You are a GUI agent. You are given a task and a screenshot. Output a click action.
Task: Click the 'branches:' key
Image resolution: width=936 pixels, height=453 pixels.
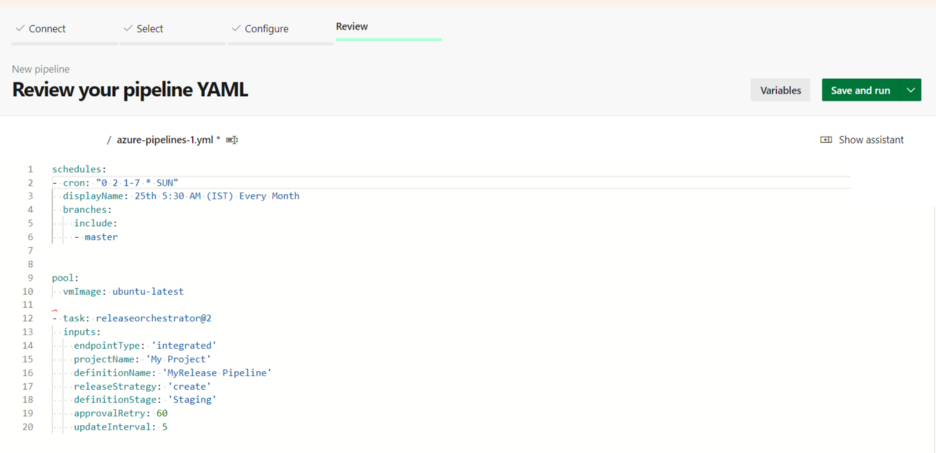[88, 209]
